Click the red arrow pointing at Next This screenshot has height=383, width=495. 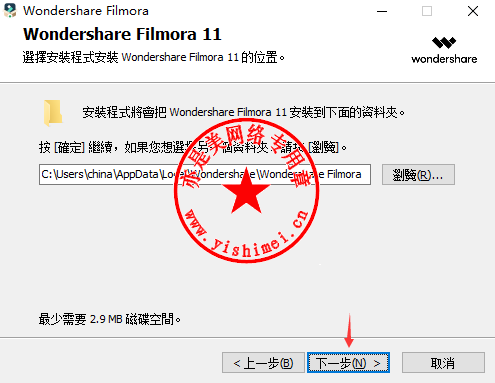click(x=349, y=330)
